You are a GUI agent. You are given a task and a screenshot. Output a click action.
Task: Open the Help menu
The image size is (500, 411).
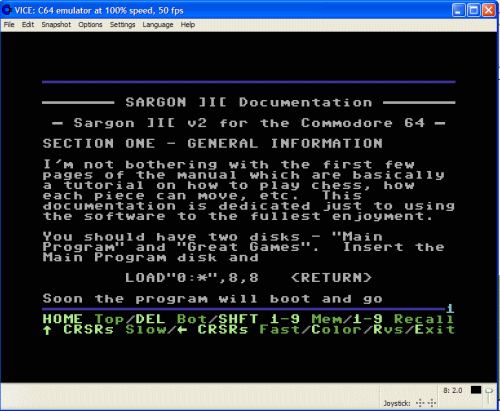(188, 25)
